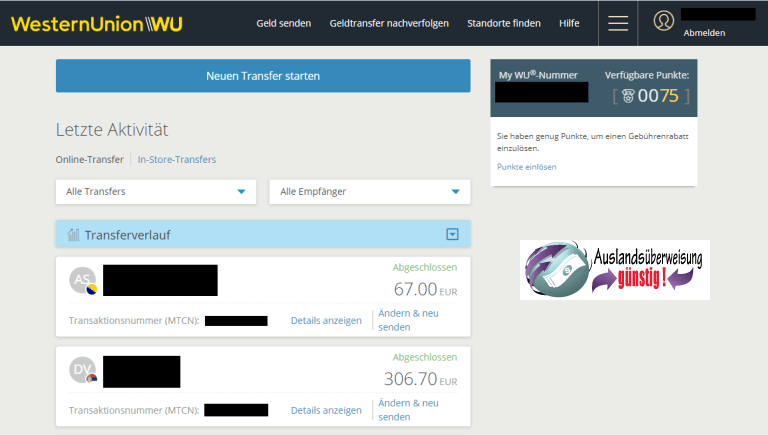
Task: Switch to In-Store-Transfers tab
Action: click(x=177, y=159)
